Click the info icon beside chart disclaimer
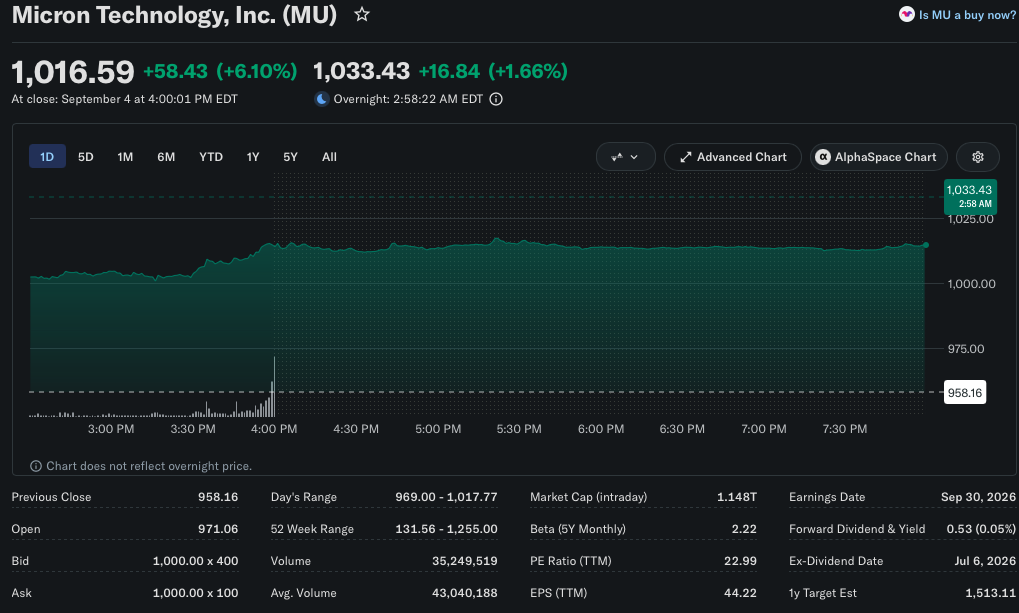This screenshot has height=613, width=1019. coord(36,466)
